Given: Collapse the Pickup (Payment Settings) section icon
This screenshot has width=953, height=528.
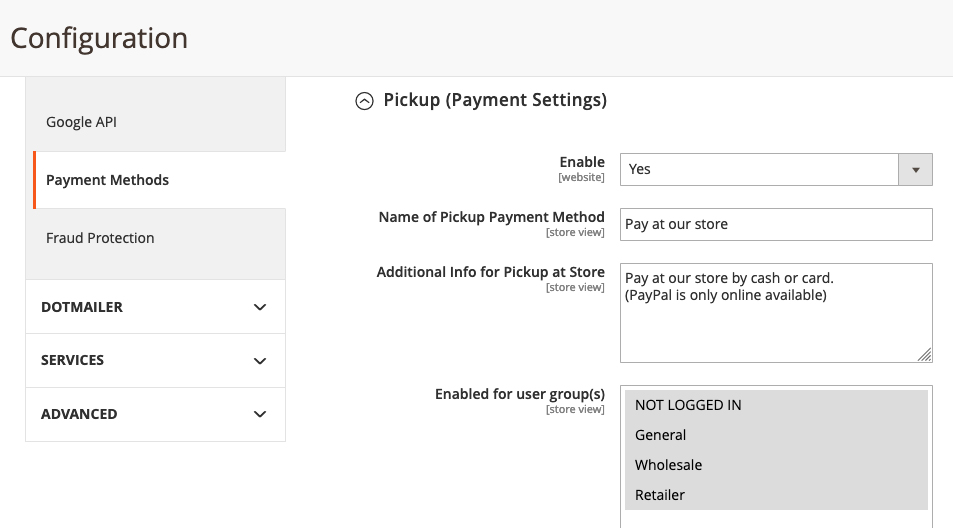Looking at the screenshot, I should pos(365,101).
